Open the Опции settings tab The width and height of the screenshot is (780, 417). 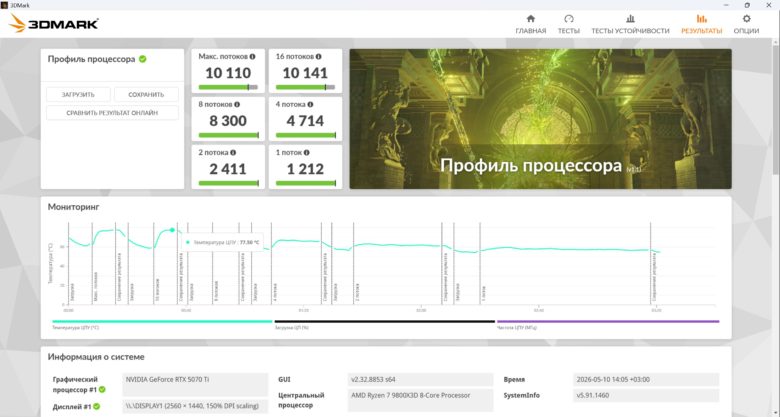pos(746,24)
